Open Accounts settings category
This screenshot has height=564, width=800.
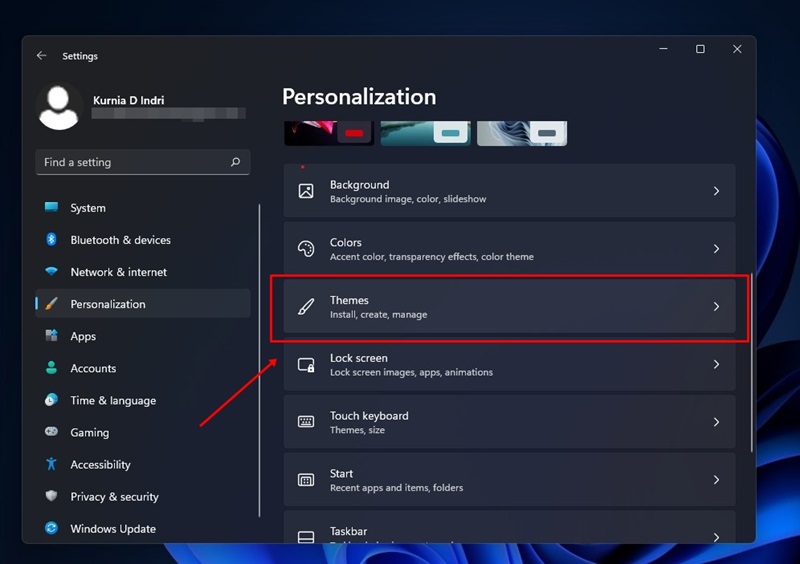pos(143,368)
